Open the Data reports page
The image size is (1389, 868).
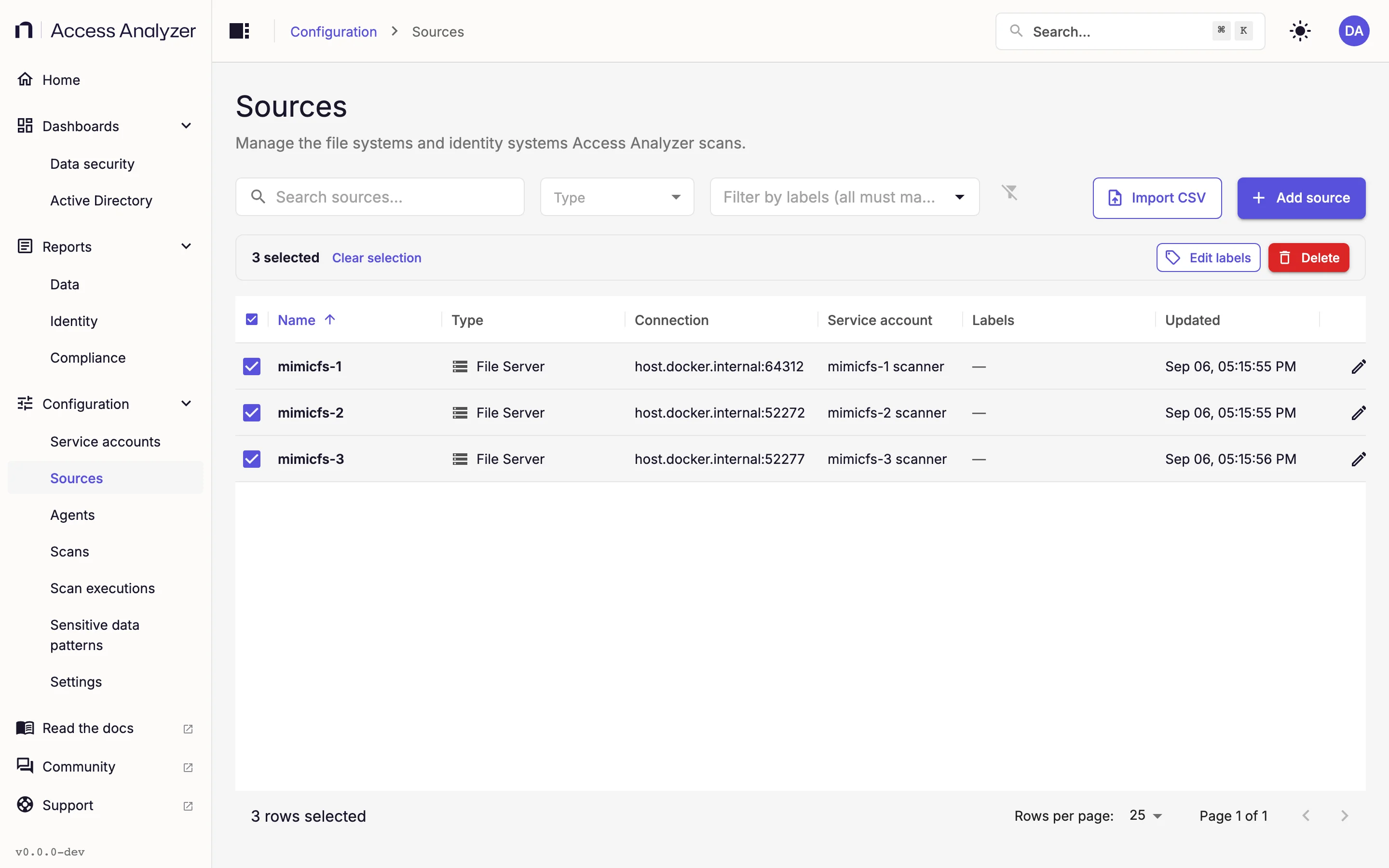pyautogui.click(x=64, y=284)
